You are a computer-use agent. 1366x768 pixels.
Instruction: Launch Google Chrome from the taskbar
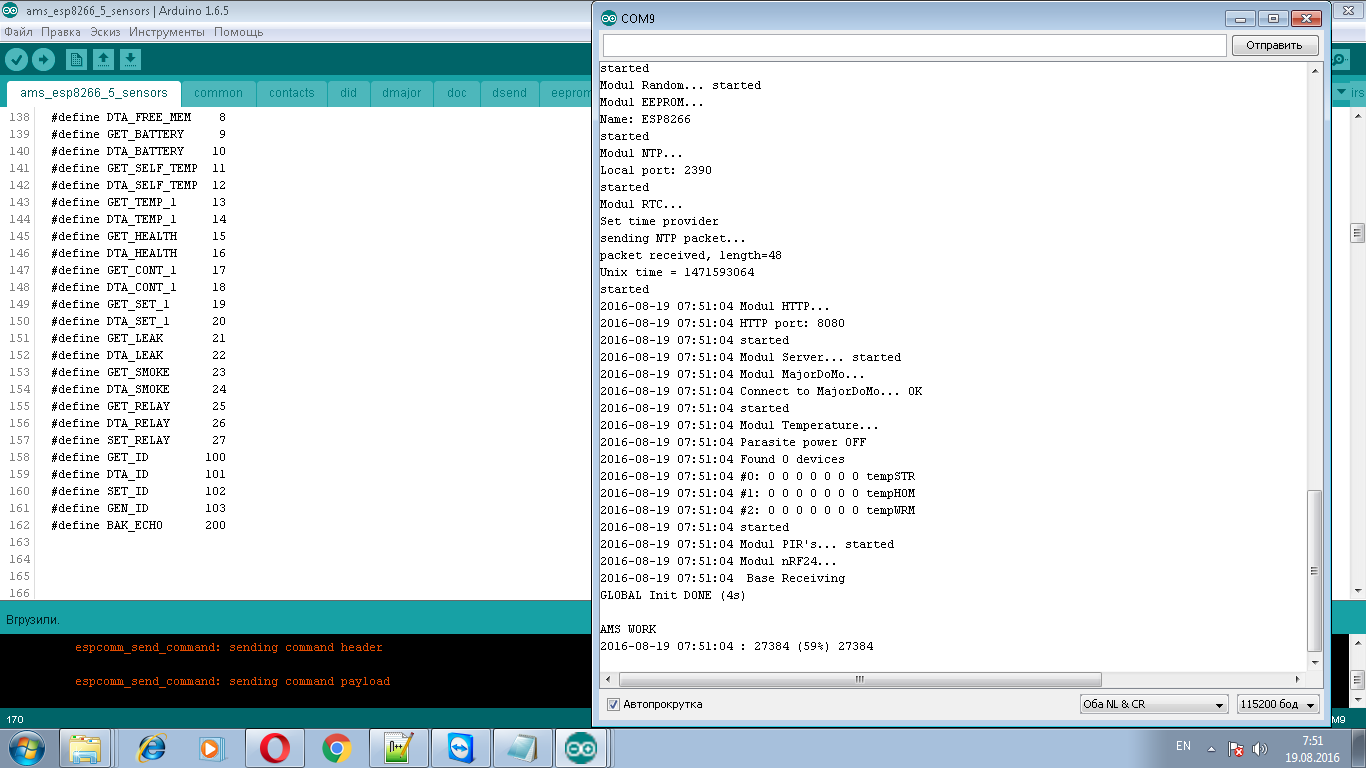tap(337, 748)
